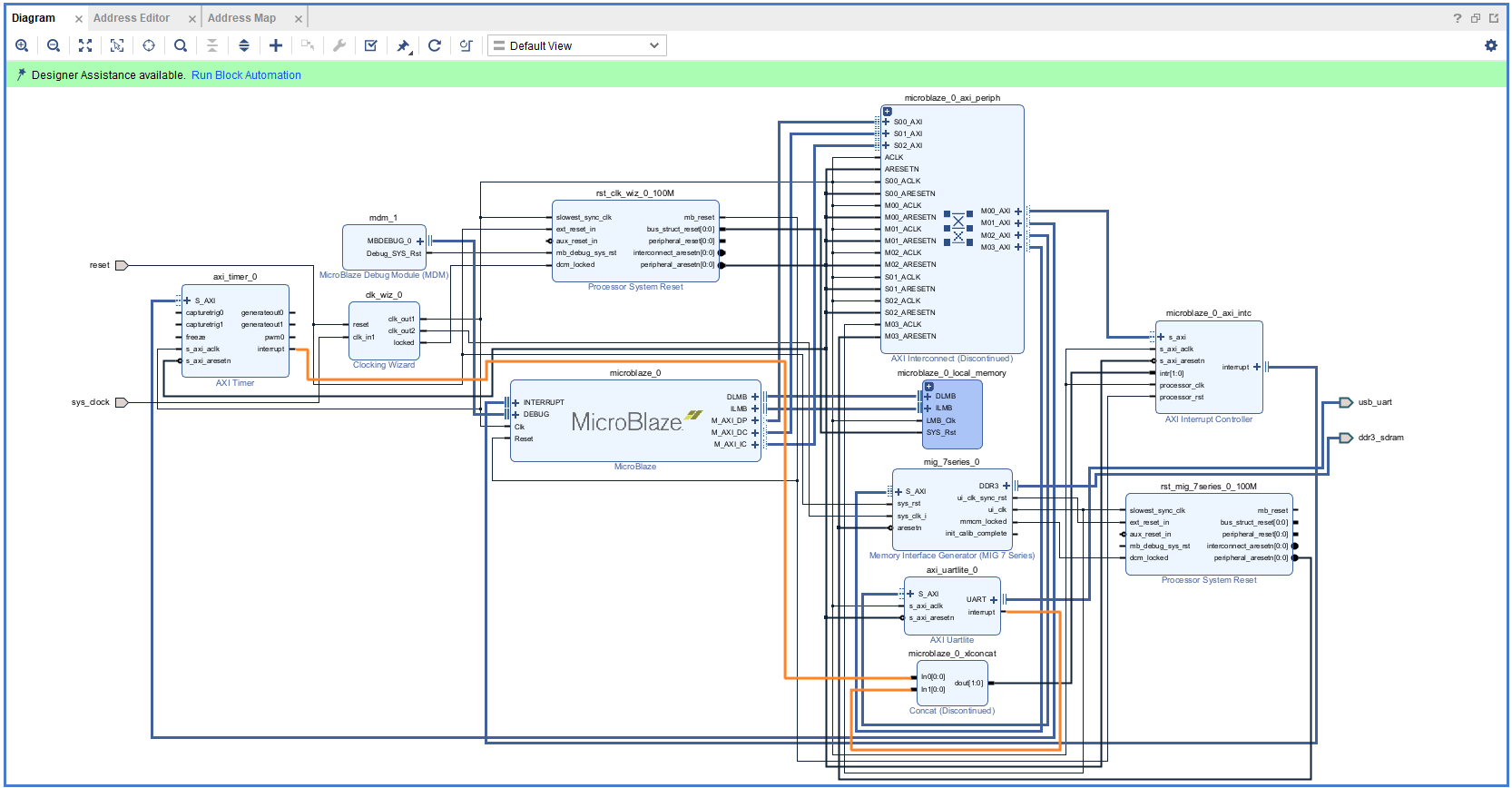The height and width of the screenshot is (788, 1512).
Task: Click the pin toolbar icon
Action: click(x=403, y=45)
